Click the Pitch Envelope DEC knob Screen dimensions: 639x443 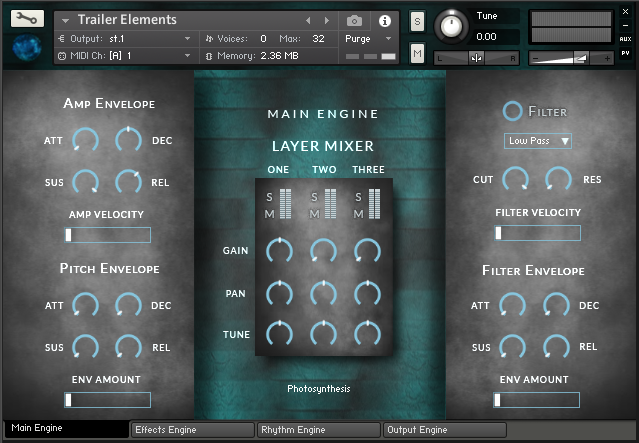pos(128,305)
